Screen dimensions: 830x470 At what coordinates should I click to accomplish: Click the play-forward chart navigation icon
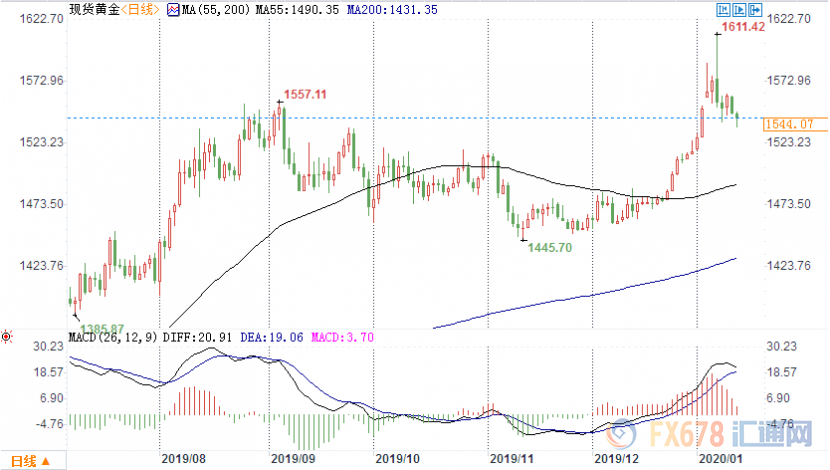[x=739, y=9]
